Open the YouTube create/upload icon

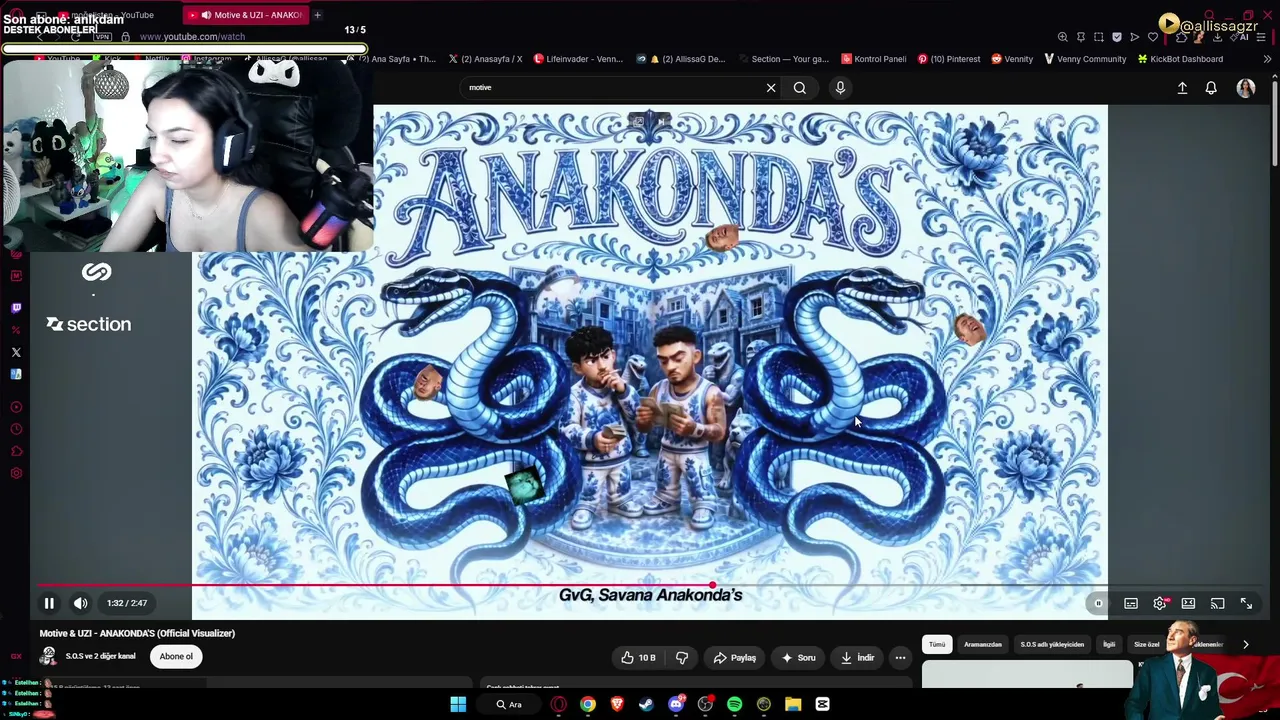(x=1182, y=88)
